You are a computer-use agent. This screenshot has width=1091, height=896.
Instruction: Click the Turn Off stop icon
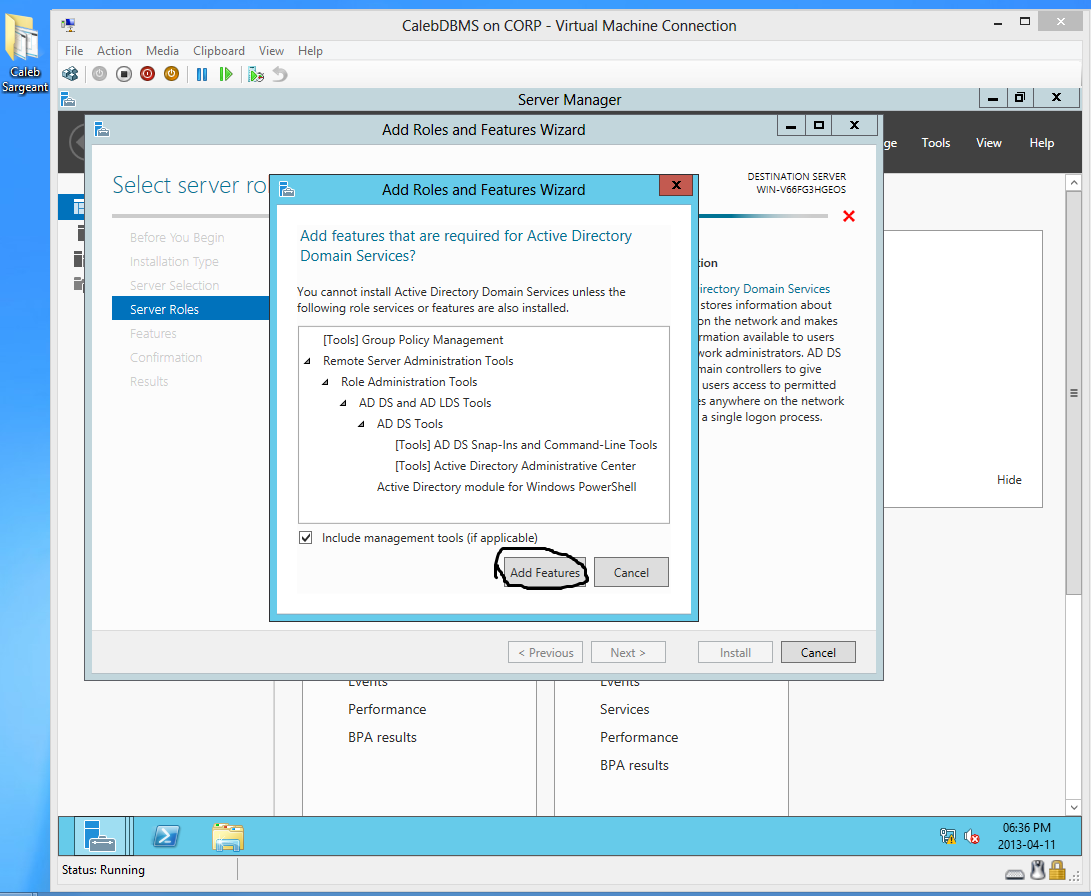point(124,74)
